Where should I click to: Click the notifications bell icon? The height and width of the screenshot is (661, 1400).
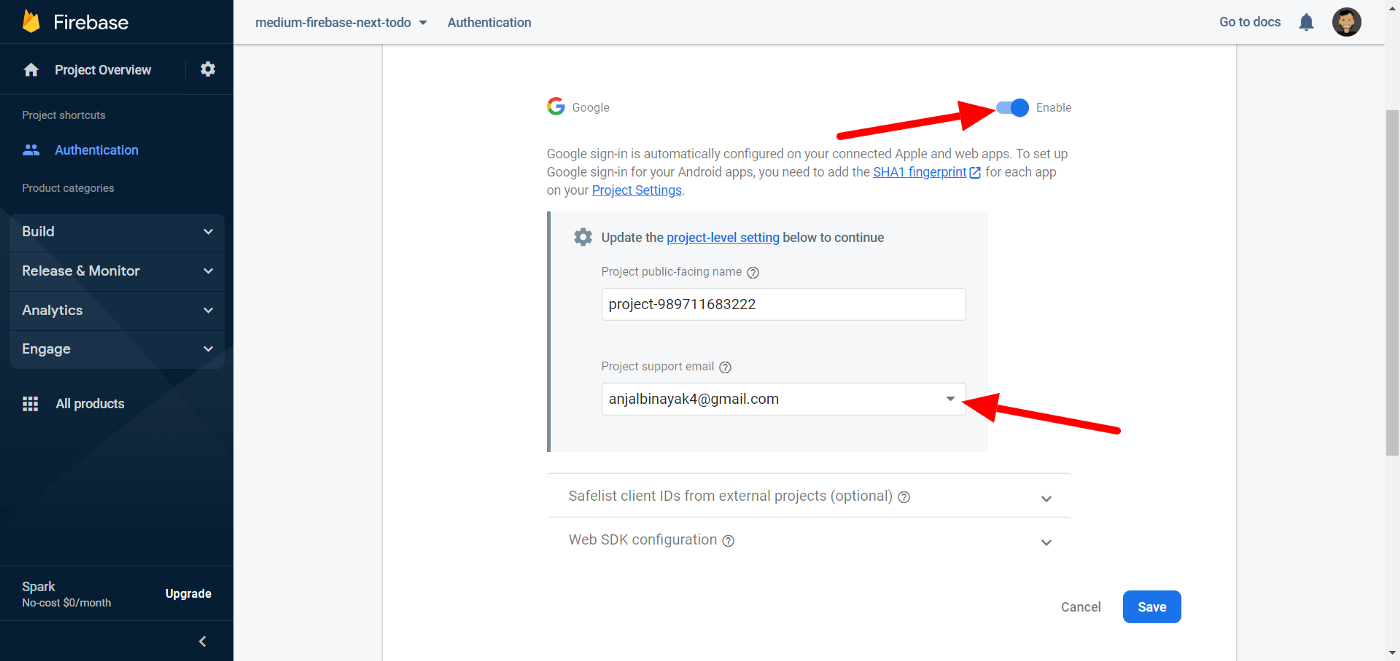[1306, 22]
